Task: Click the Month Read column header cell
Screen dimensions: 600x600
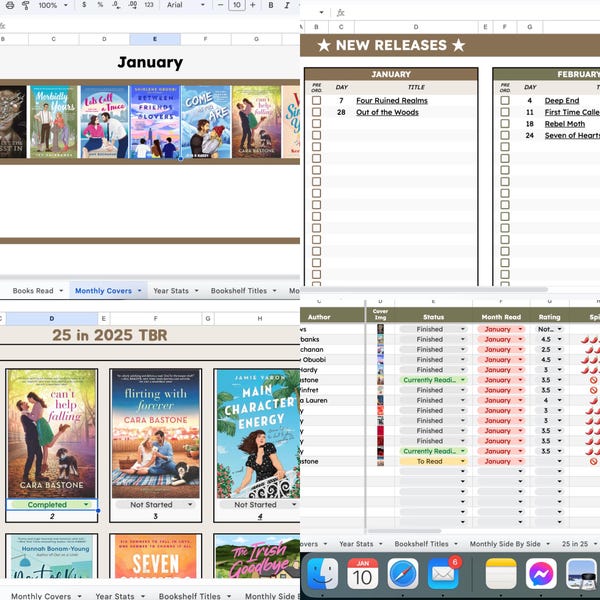Action: pos(501,317)
